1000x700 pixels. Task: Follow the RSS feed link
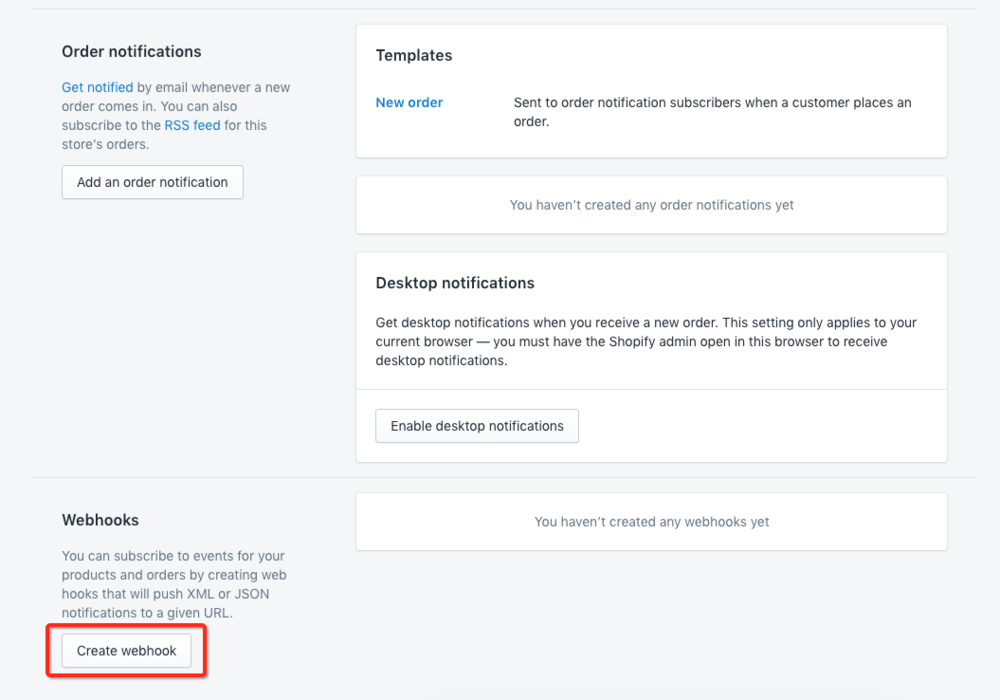click(x=192, y=126)
